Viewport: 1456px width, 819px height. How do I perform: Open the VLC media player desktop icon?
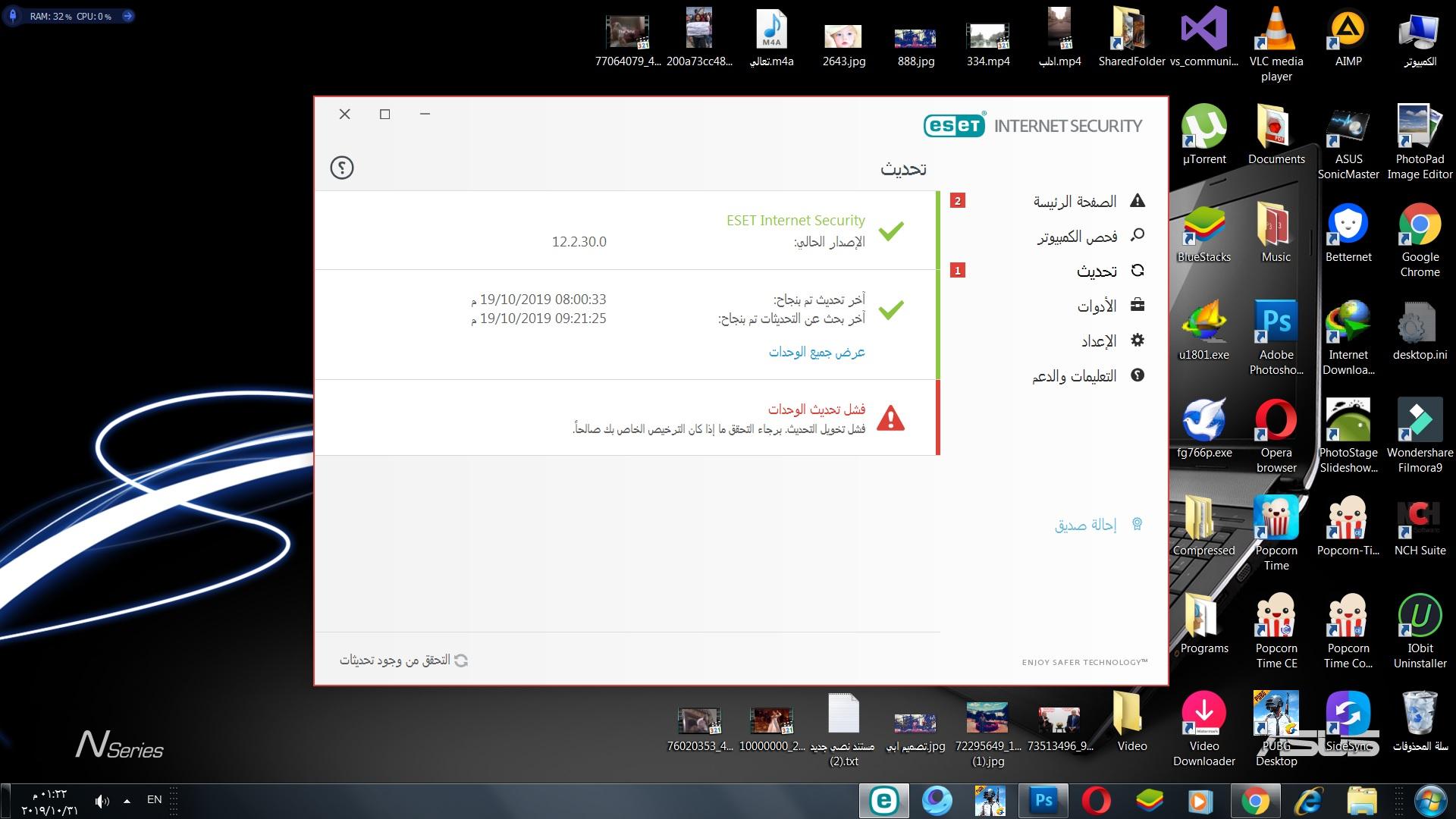point(1276,44)
